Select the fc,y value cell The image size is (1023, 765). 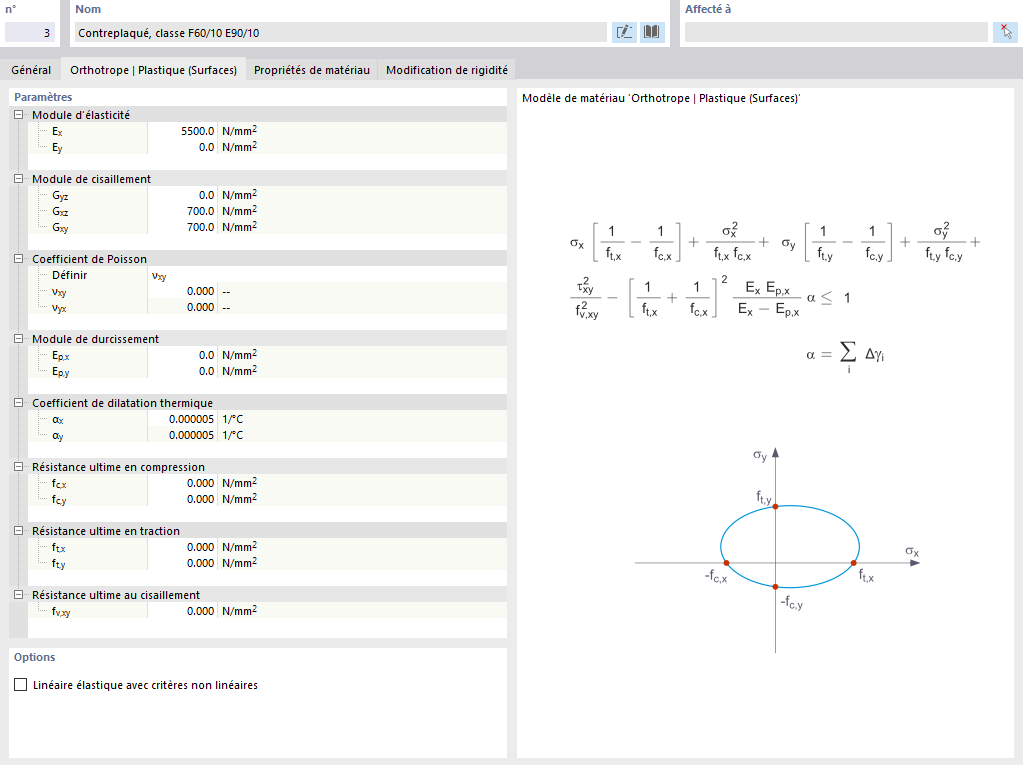coord(182,499)
